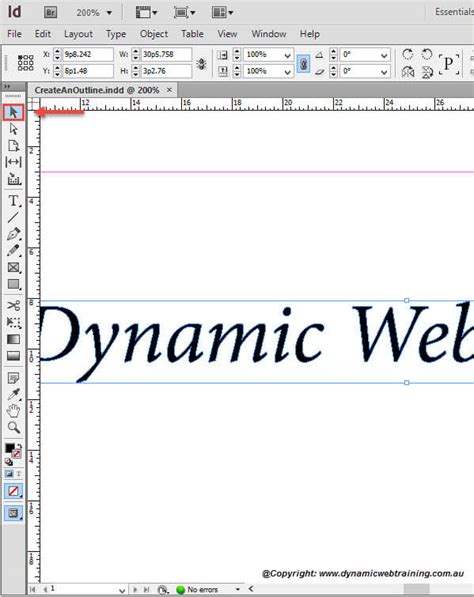This screenshot has width=474, height=597.
Task: Open the Layout menu
Action: [78, 34]
